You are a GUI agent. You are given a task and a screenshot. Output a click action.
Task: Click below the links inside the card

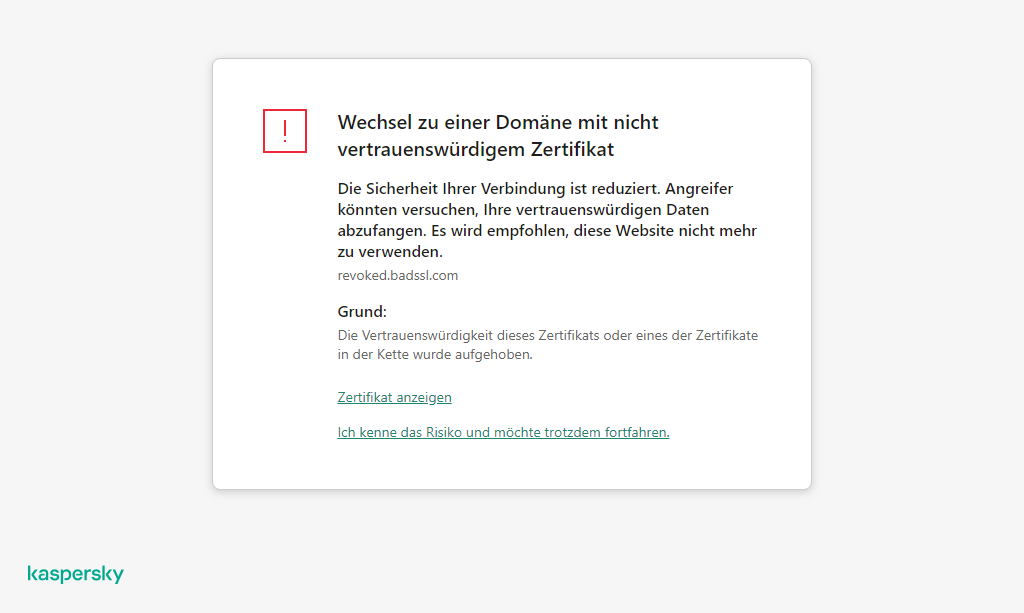(511, 465)
